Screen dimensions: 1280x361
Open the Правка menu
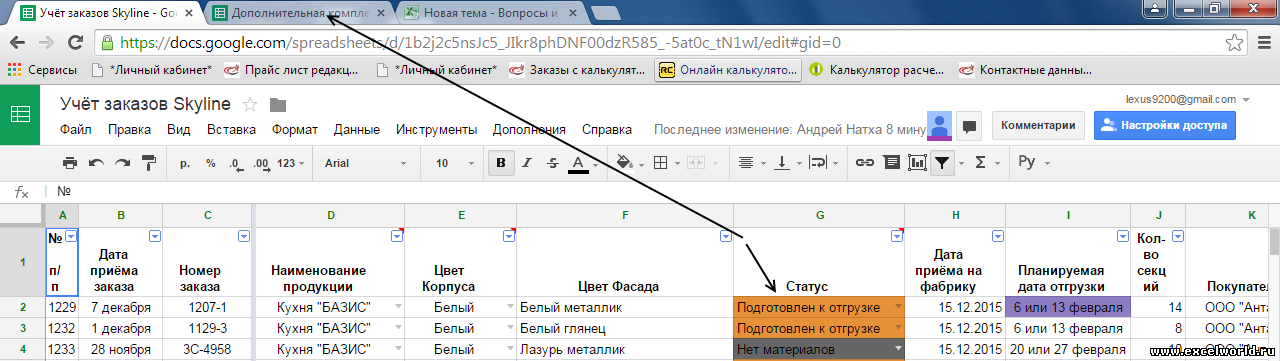coord(129,130)
